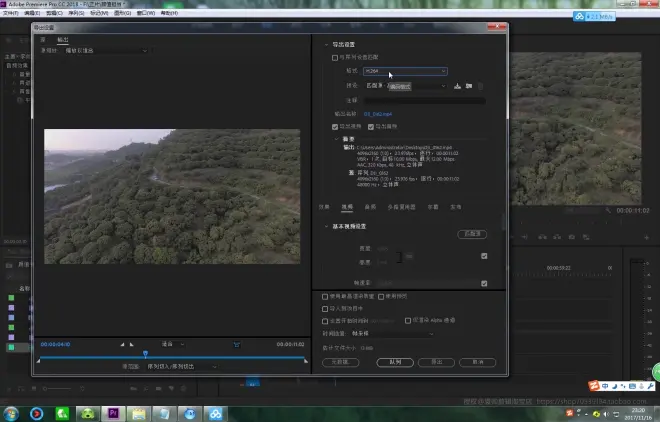Open the 源范围 序列切入/序列切出 dropdown
Image resolution: width=660 pixels, height=422 pixels.
181,367
